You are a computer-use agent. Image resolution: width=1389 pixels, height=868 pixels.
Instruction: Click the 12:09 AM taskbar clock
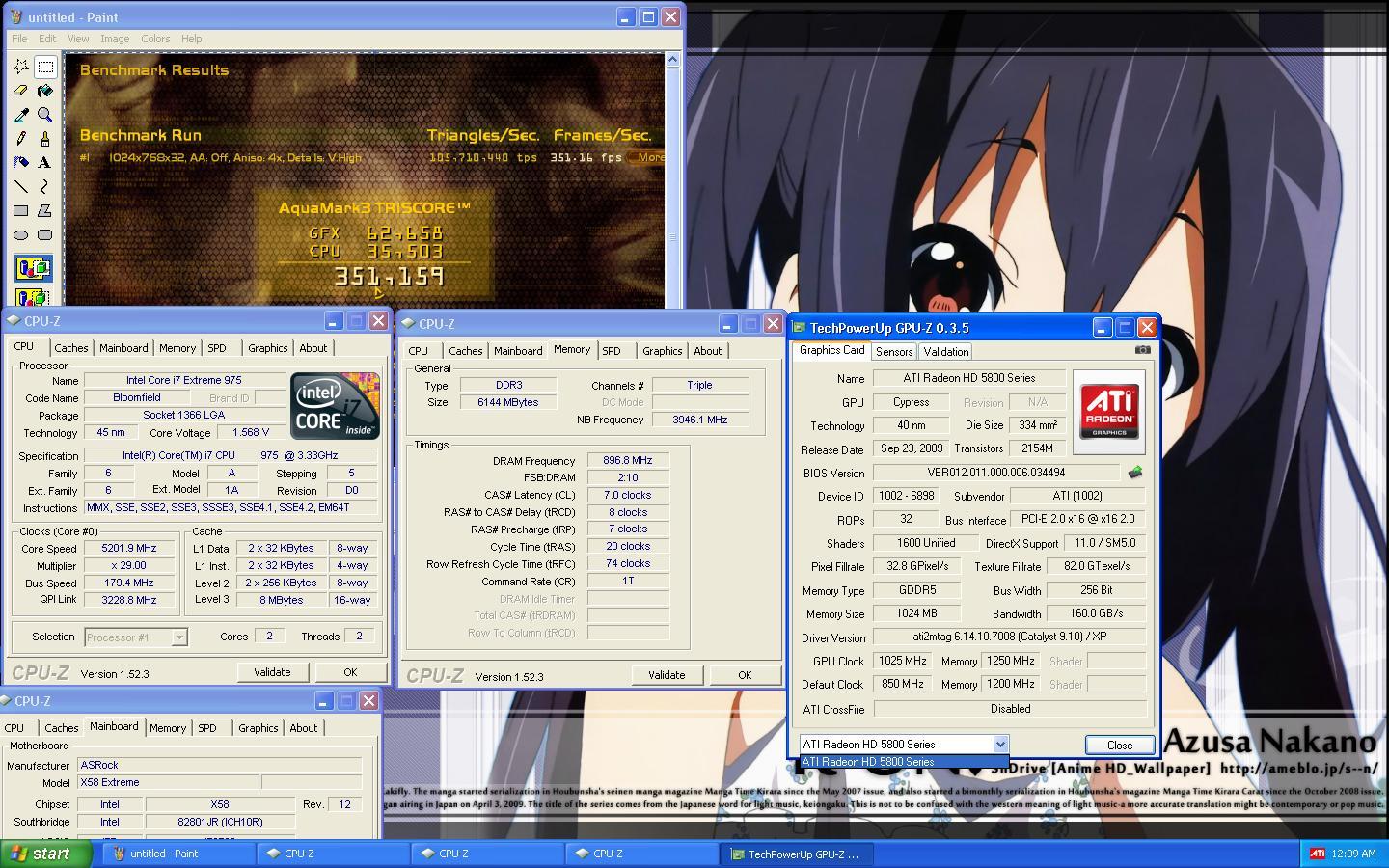pyautogui.click(x=1353, y=854)
